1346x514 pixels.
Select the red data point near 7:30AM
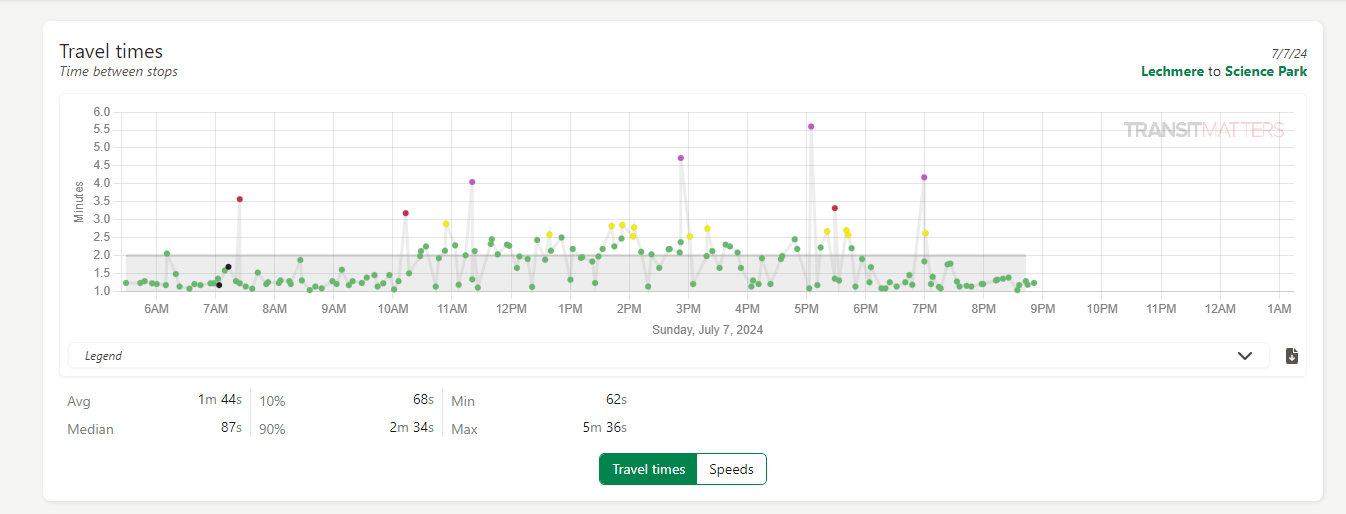click(240, 199)
